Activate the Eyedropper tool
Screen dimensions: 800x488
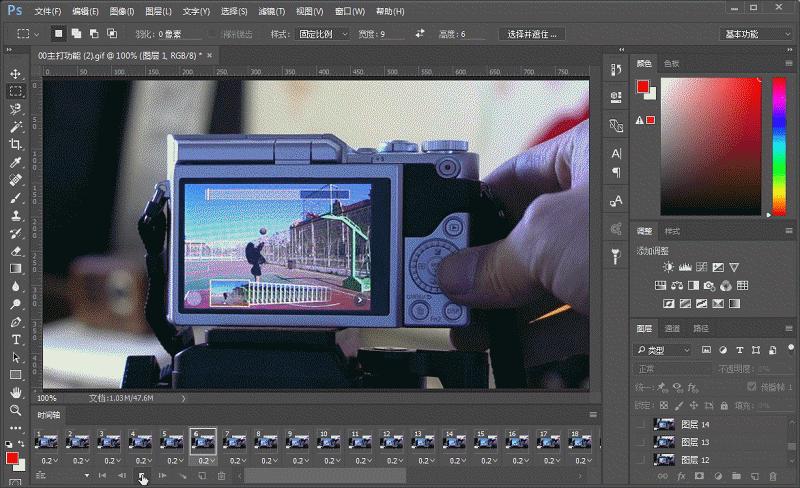(x=16, y=163)
